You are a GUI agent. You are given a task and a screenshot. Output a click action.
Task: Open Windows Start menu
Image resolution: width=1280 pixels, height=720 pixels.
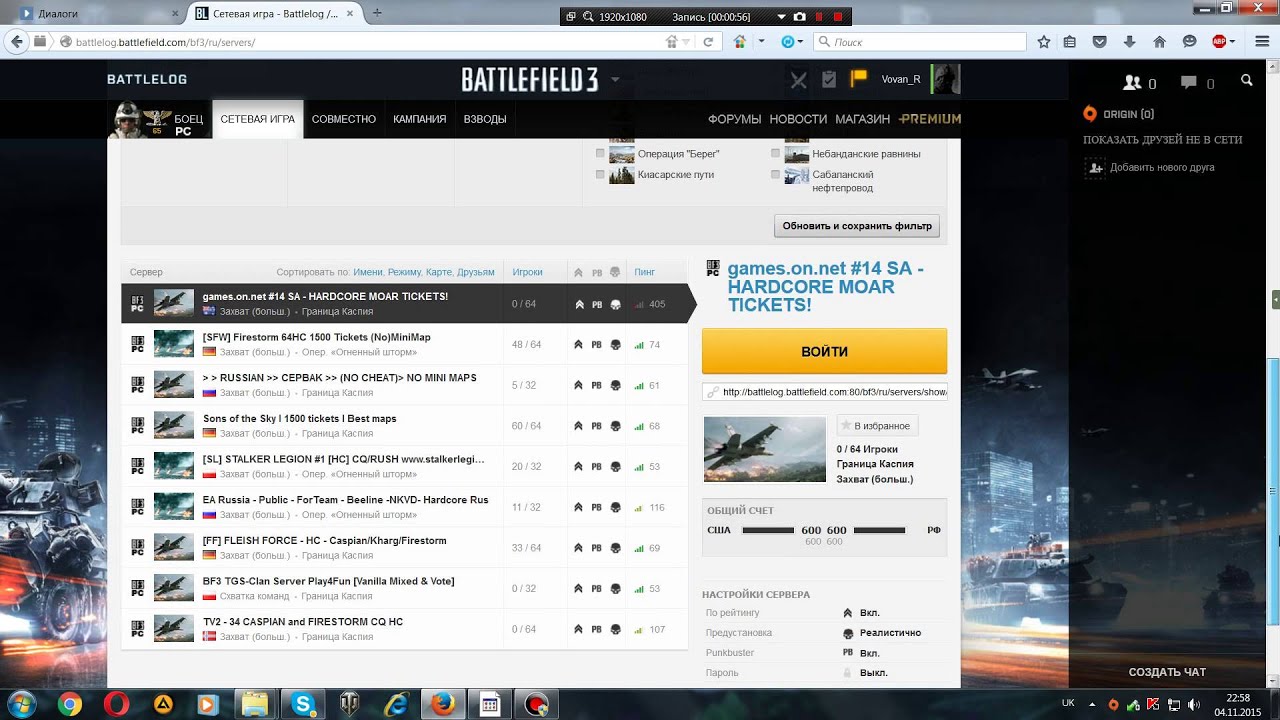pyautogui.click(x=21, y=704)
